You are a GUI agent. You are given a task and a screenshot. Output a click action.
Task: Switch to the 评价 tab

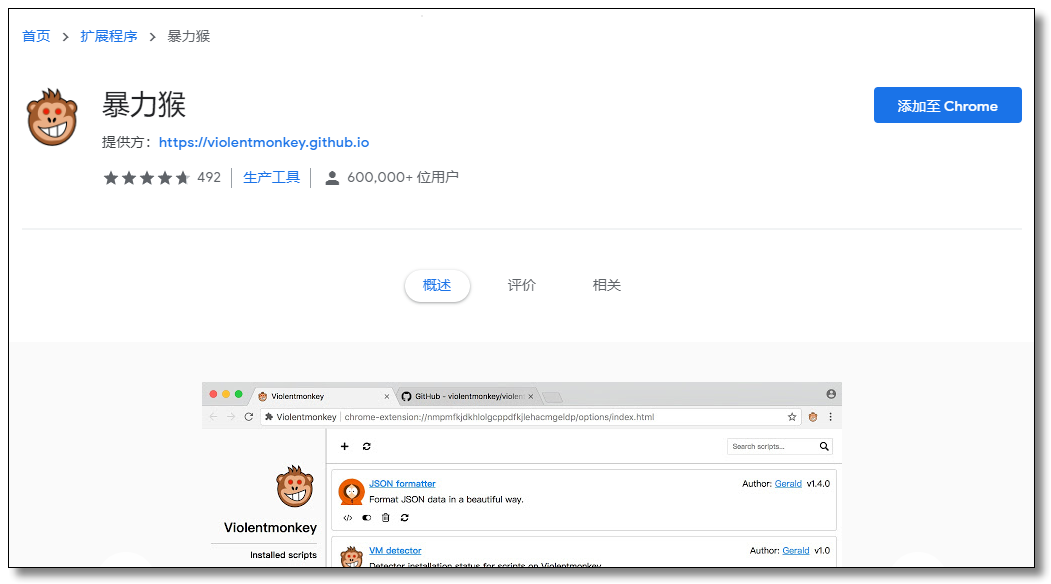521,286
